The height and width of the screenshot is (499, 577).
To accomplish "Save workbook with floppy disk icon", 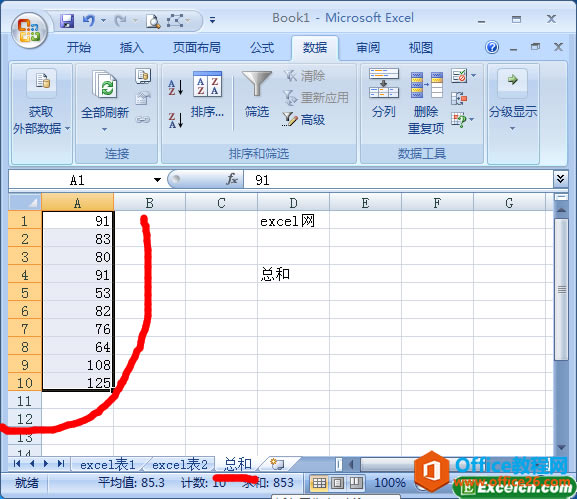I will (x=67, y=21).
